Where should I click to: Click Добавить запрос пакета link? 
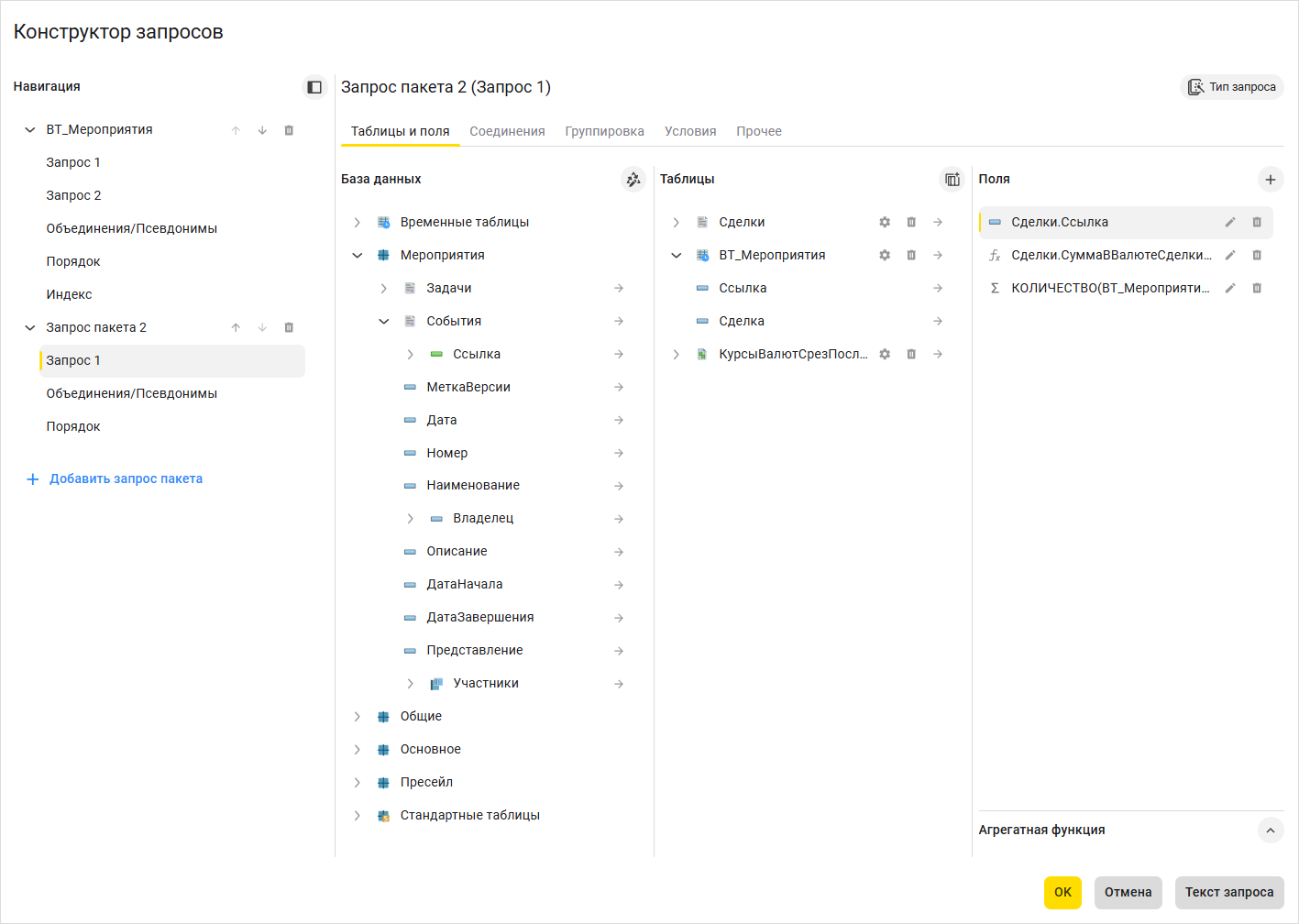(126, 479)
